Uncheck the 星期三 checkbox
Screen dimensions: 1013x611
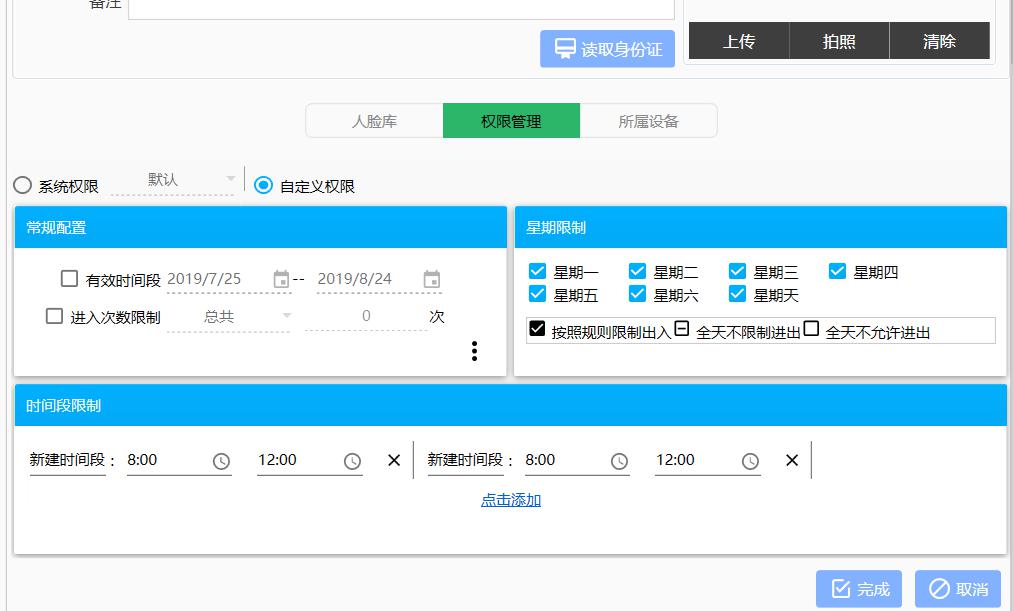click(737, 269)
